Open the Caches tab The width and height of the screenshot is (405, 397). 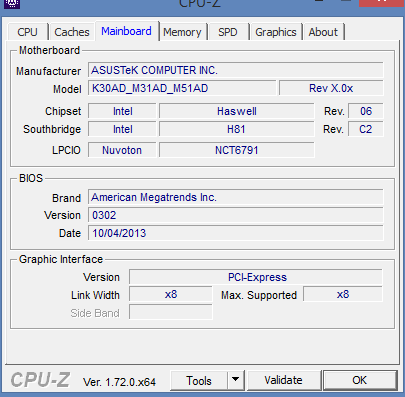pos(72,32)
